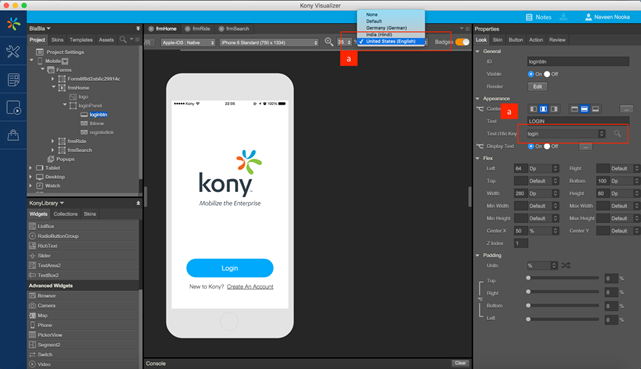Click the Render Edit button
This screenshot has height=369, width=641.
(538, 87)
